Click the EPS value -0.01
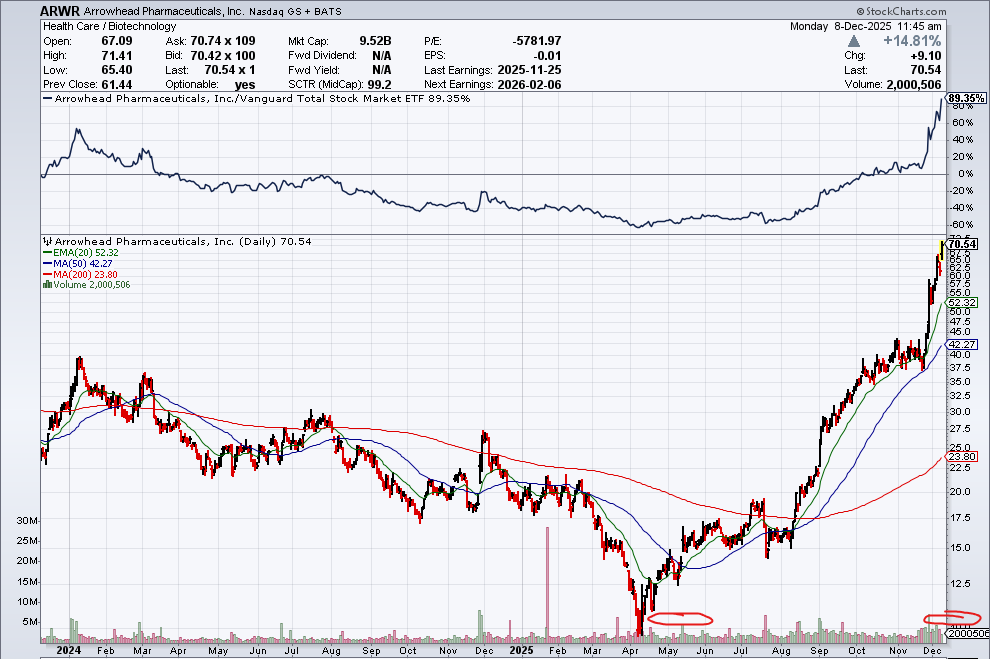1000x659 pixels. coord(547,56)
